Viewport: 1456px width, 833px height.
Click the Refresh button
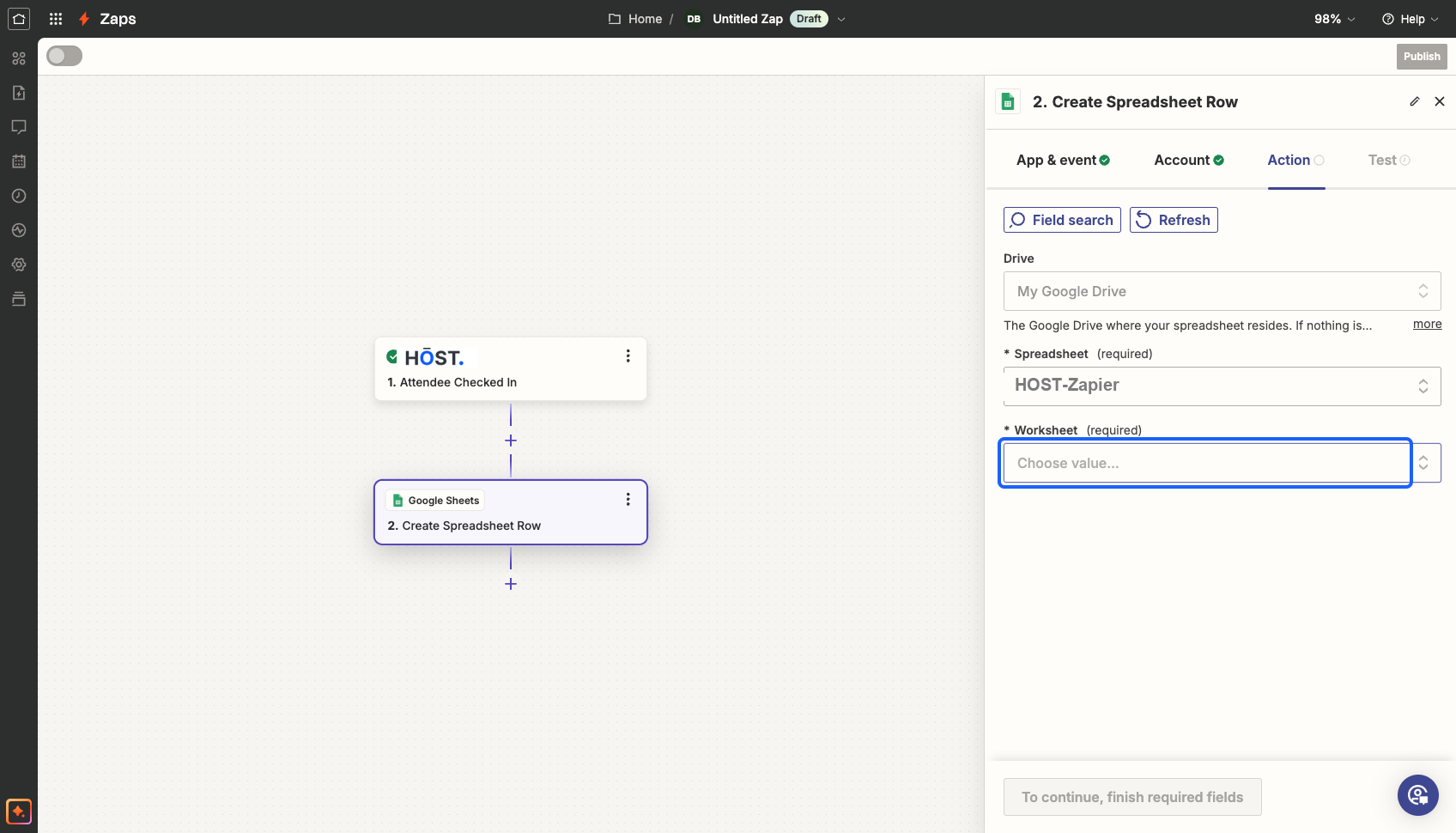tap(1174, 220)
